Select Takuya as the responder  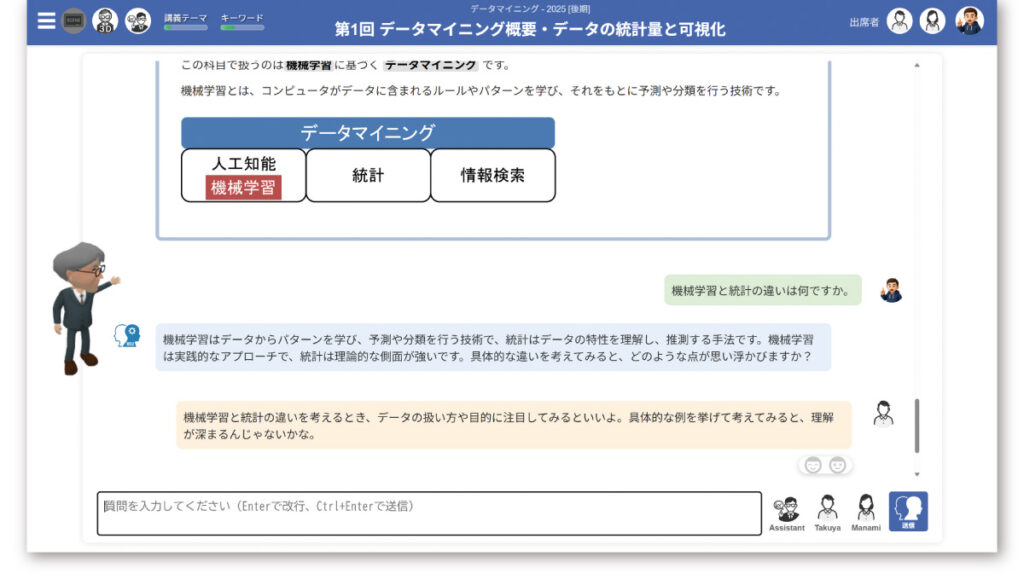827,509
